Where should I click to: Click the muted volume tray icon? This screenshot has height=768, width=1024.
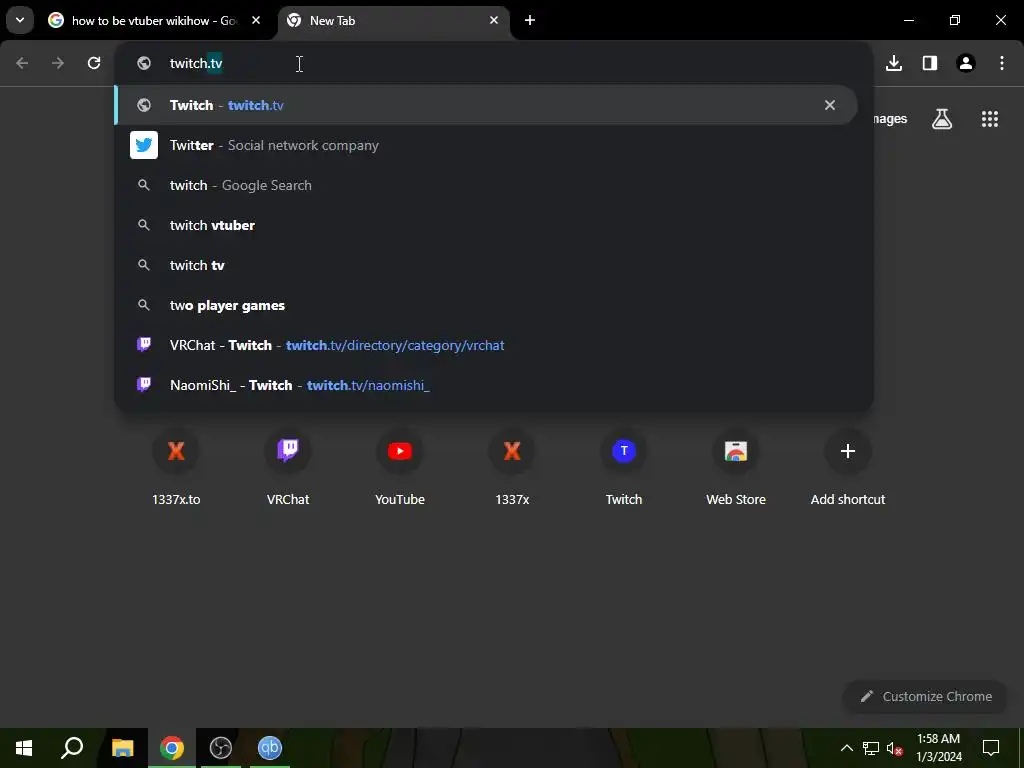[895, 748]
